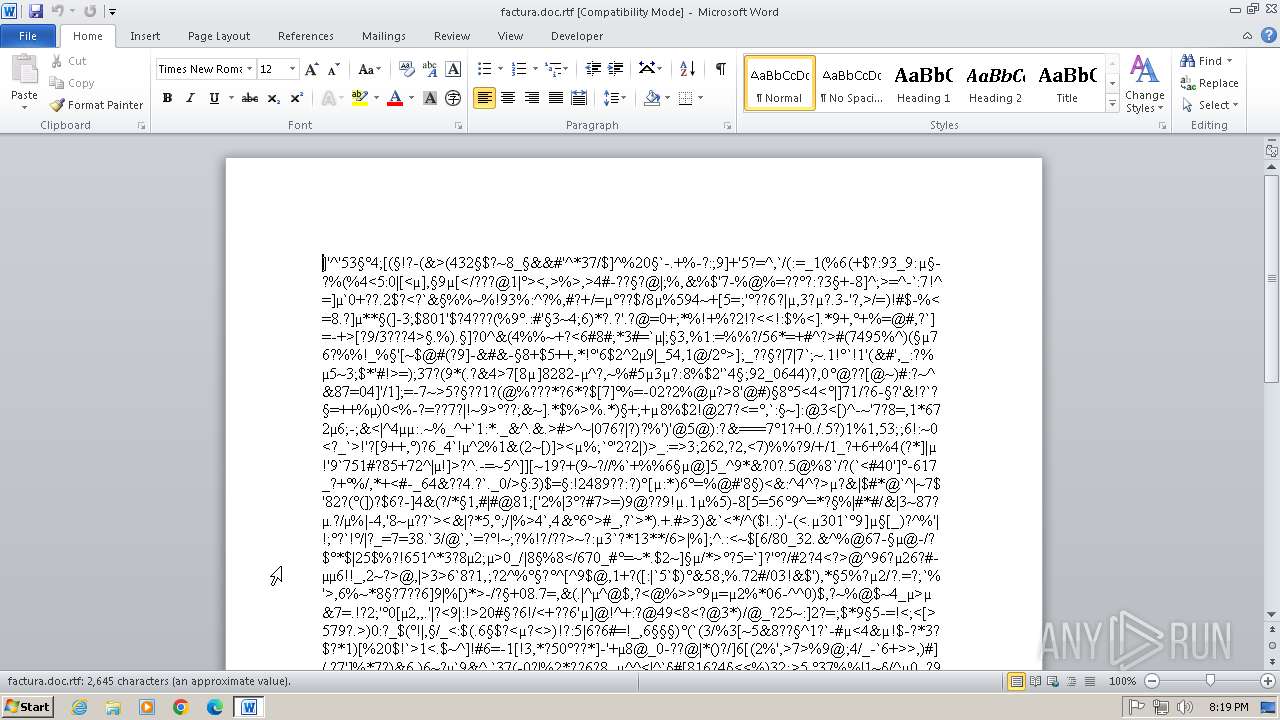Image resolution: width=1280 pixels, height=720 pixels.
Task: Click the Save icon in Quick Access Toolbar
Action: [x=36, y=11]
